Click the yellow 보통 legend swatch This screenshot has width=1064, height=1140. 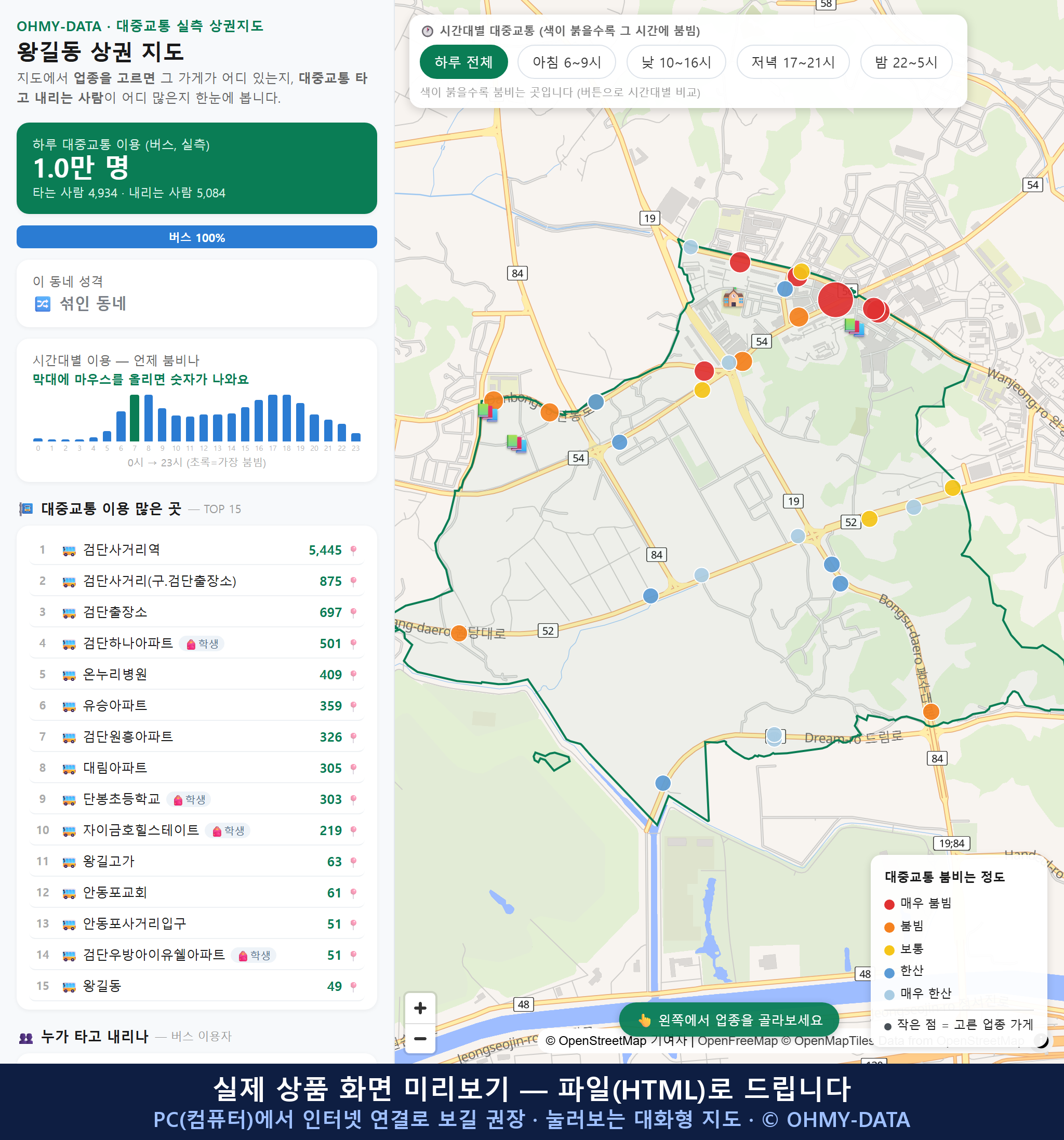click(x=889, y=950)
